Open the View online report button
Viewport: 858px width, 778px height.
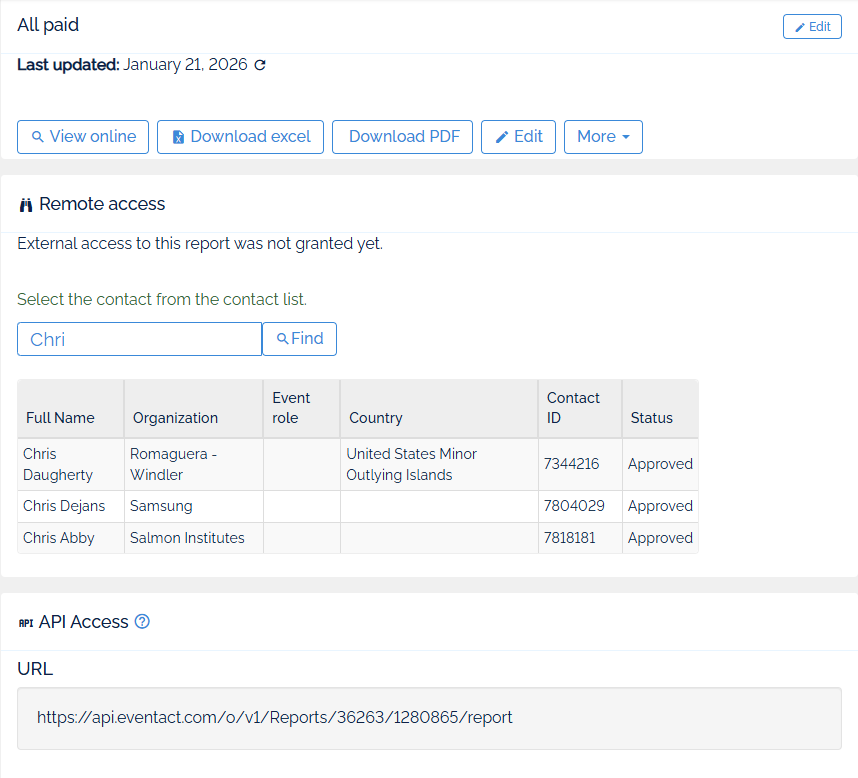coord(83,137)
